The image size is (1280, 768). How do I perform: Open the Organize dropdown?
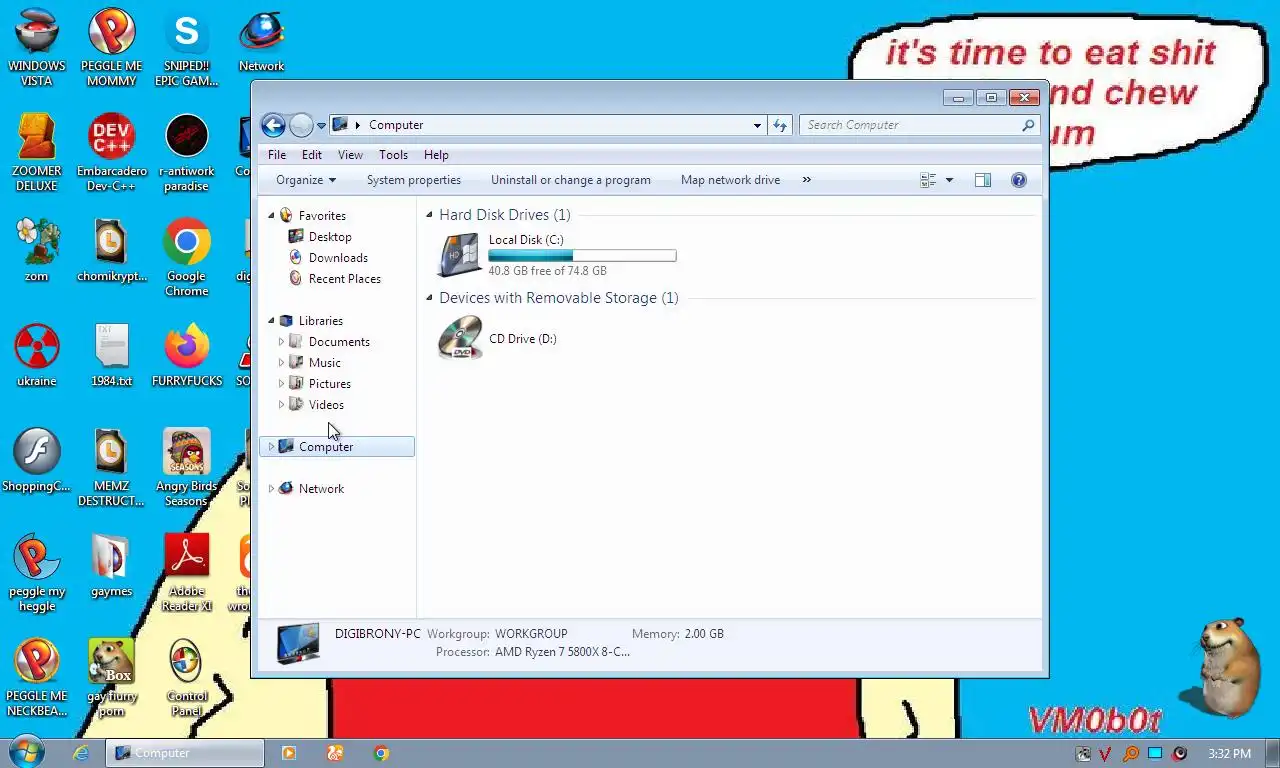306,180
